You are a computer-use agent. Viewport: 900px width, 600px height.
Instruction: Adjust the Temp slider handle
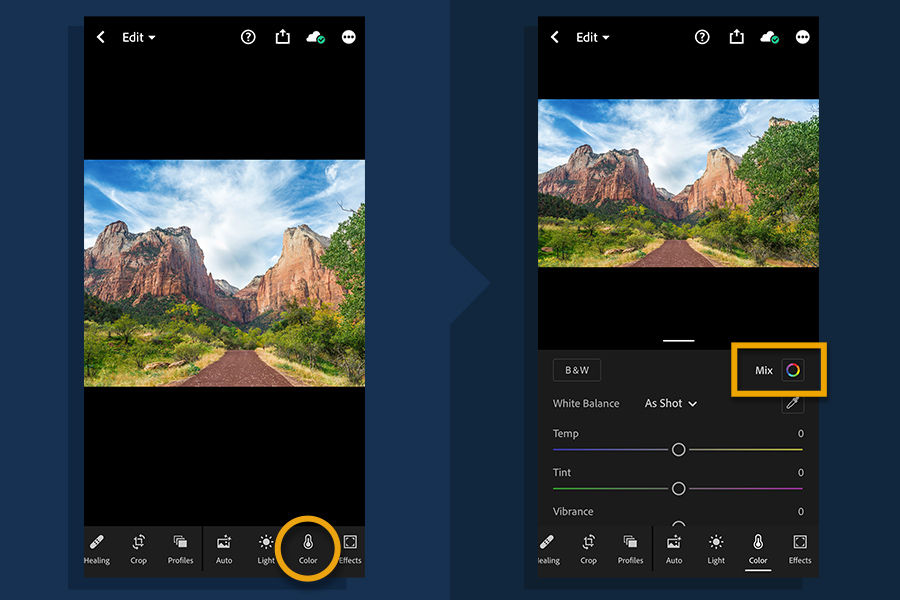pyautogui.click(x=679, y=449)
